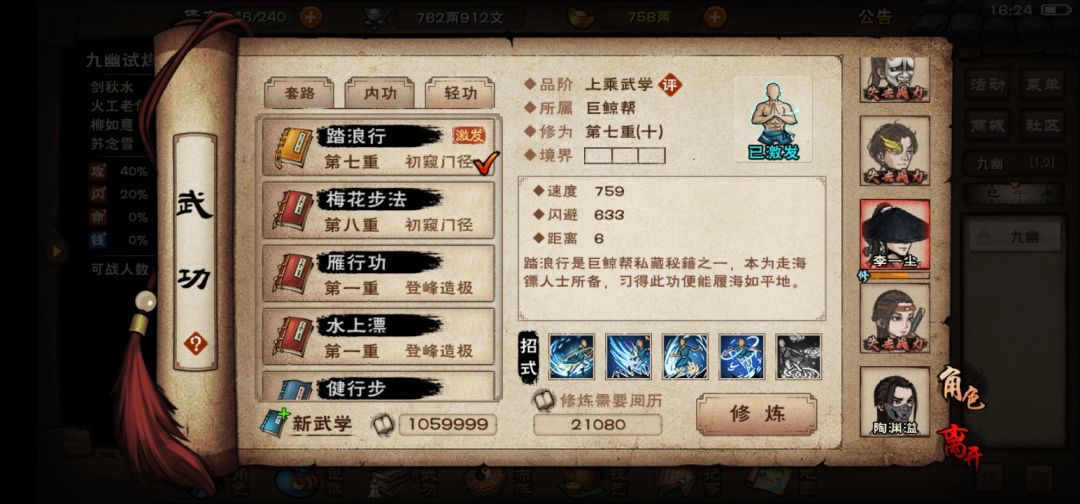1080x504 pixels.
Task: Toggle the 激发 badge on 踏浪行
Action: point(469,135)
